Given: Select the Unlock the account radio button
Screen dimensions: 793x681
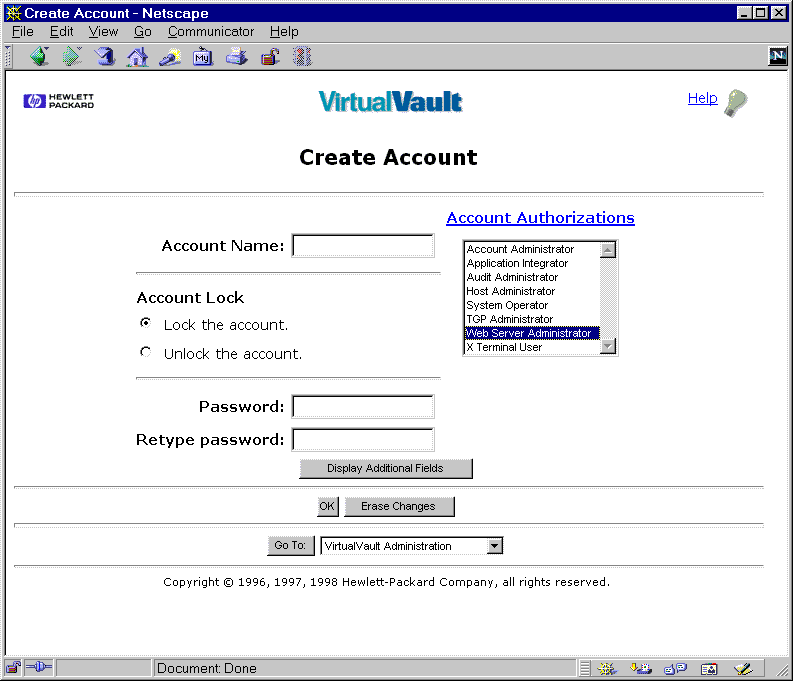Looking at the screenshot, I should pyautogui.click(x=146, y=351).
